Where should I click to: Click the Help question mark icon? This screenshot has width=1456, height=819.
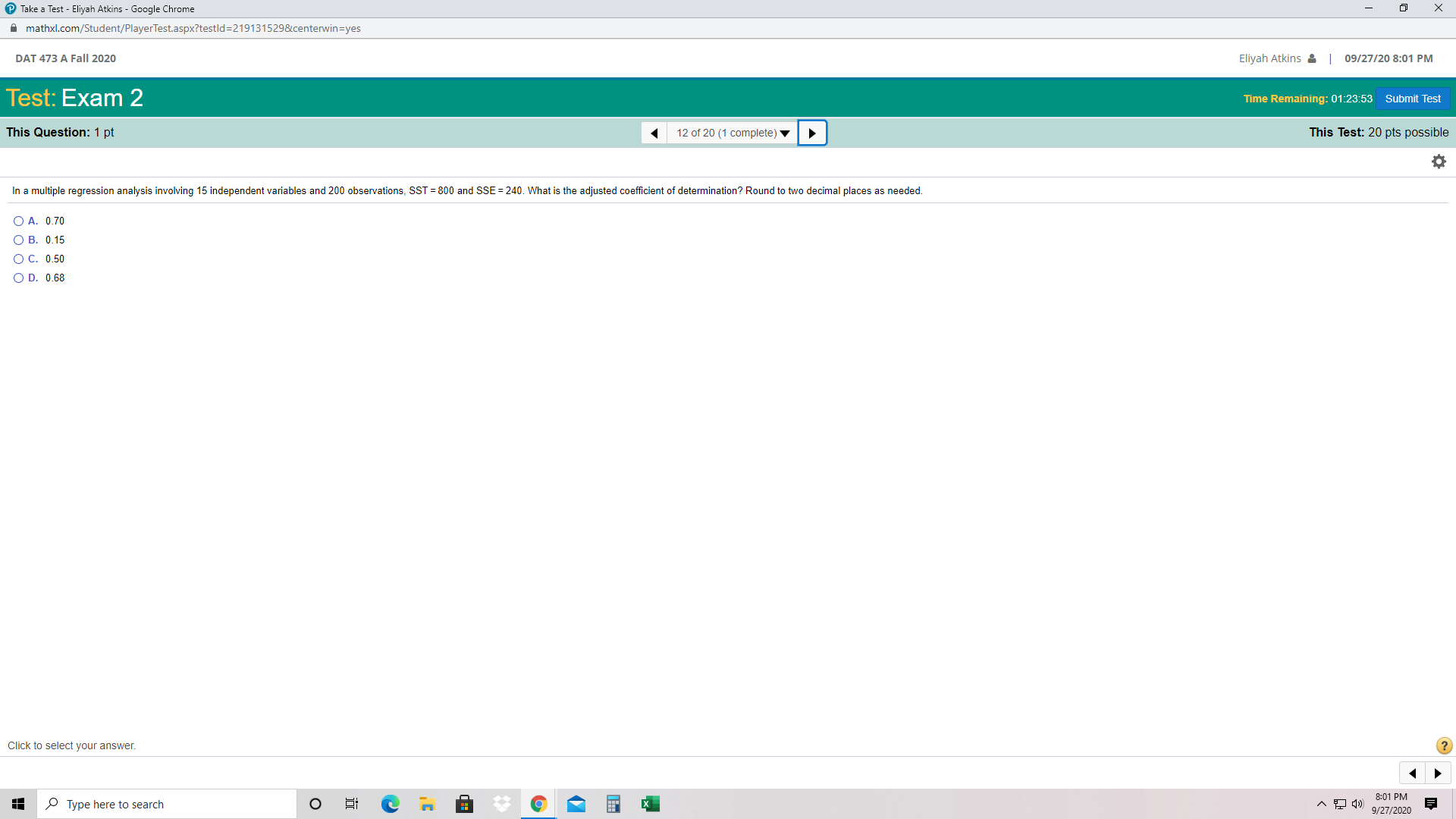pos(1443,745)
